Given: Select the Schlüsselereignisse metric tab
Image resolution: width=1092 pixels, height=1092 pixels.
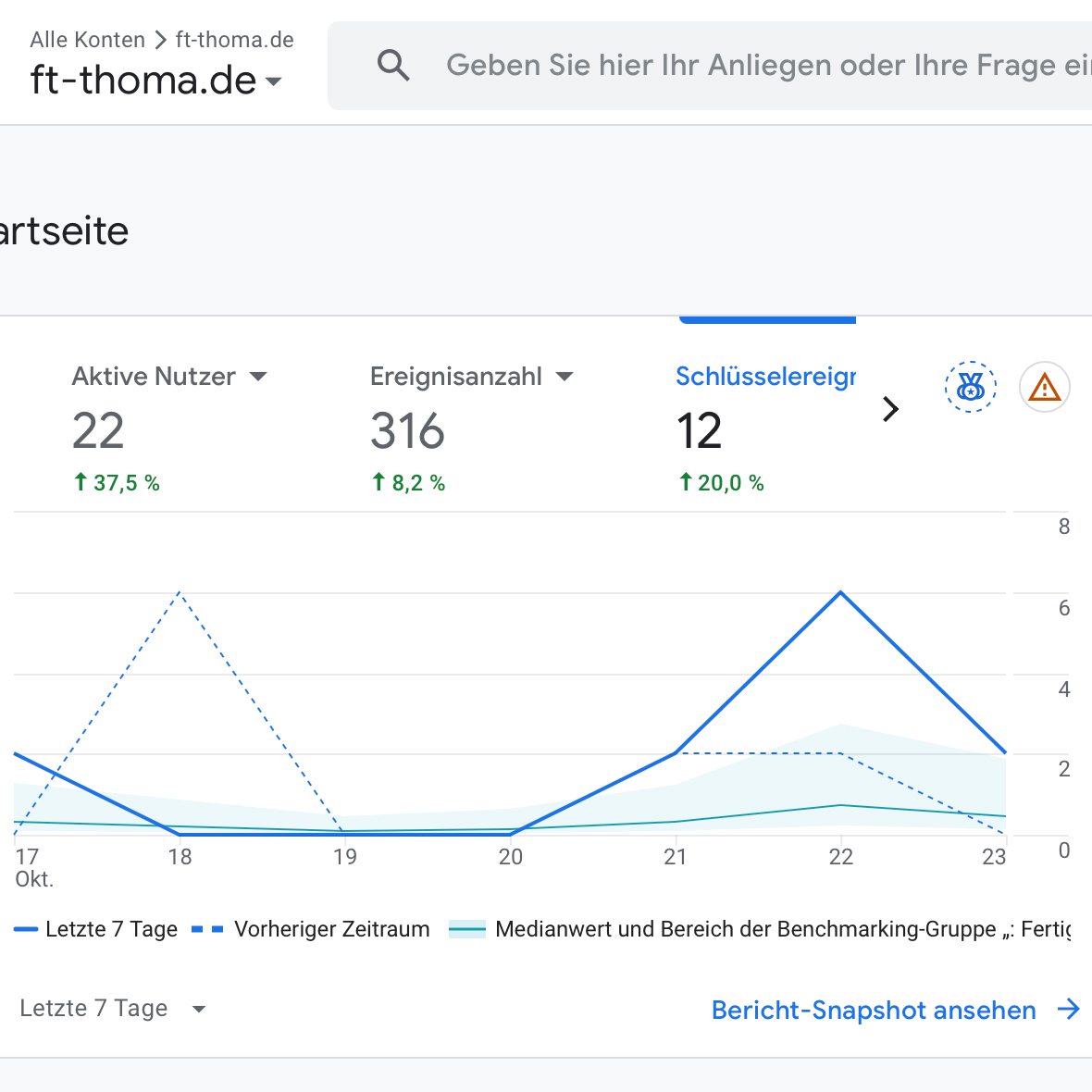Looking at the screenshot, I should [x=764, y=377].
